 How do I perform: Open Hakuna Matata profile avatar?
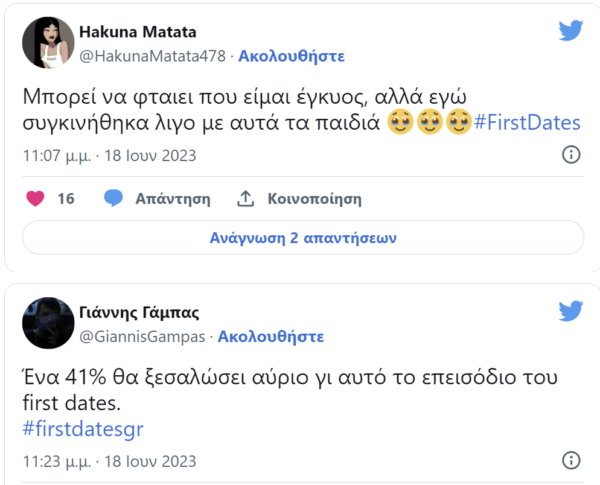48,43
